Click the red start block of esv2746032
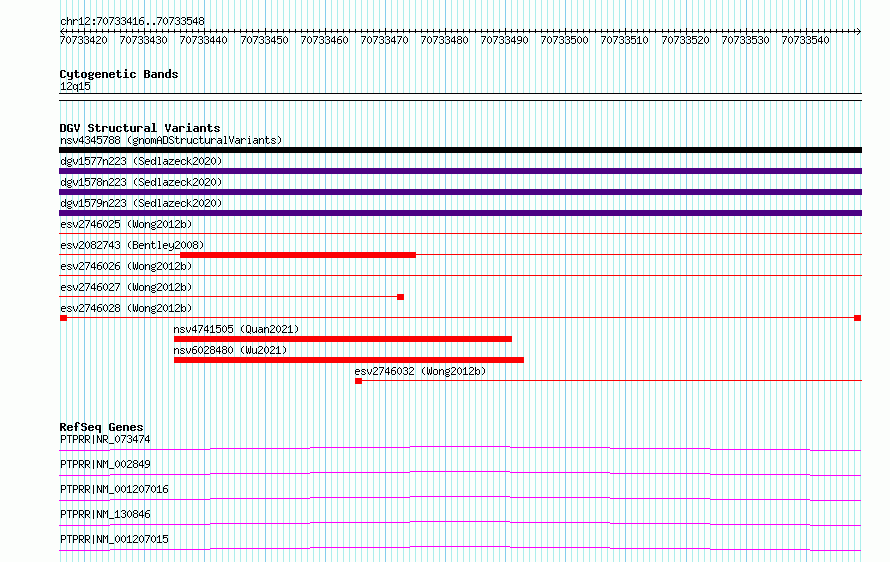 pyautogui.click(x=359, y=381)
